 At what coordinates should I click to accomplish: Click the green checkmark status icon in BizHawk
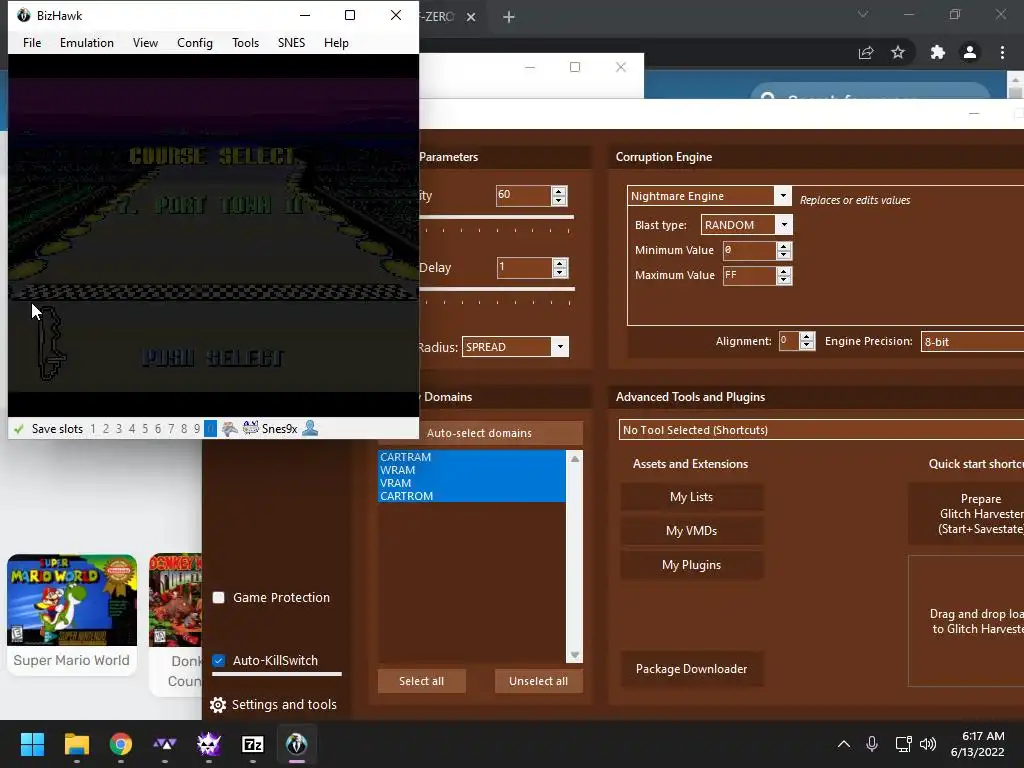coord(19,429)
